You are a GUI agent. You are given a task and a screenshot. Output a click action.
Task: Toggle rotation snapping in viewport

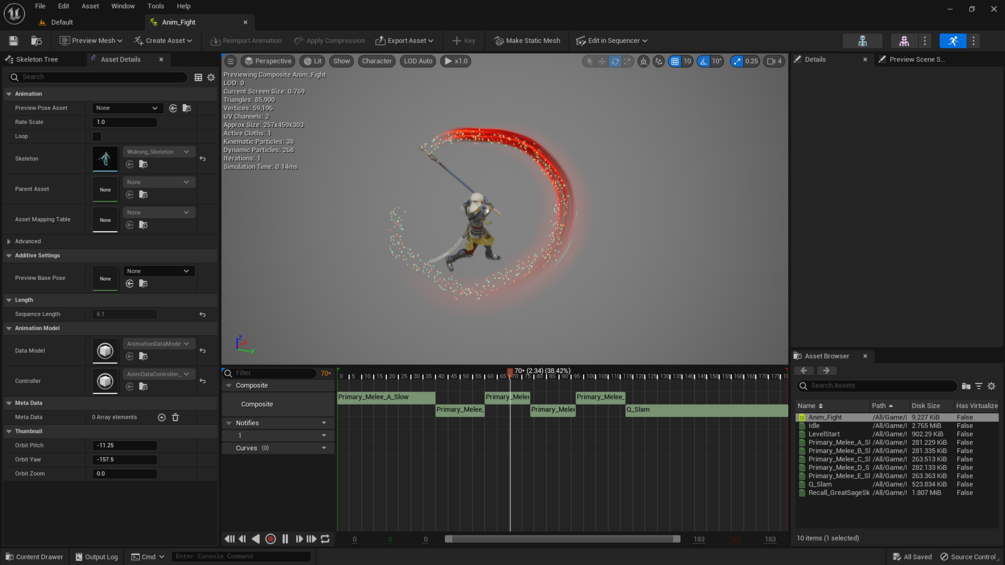tap(704, 61)
